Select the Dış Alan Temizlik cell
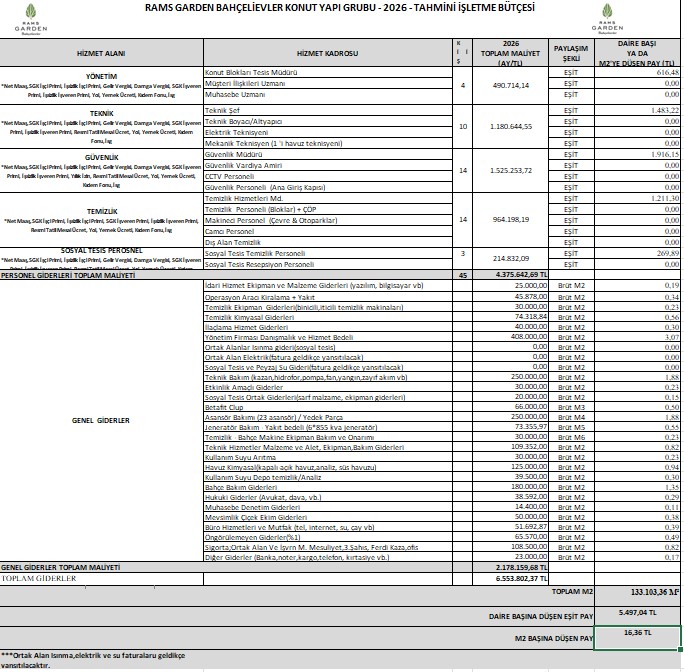Screen dimensions: 684x672 coord(328,242)
